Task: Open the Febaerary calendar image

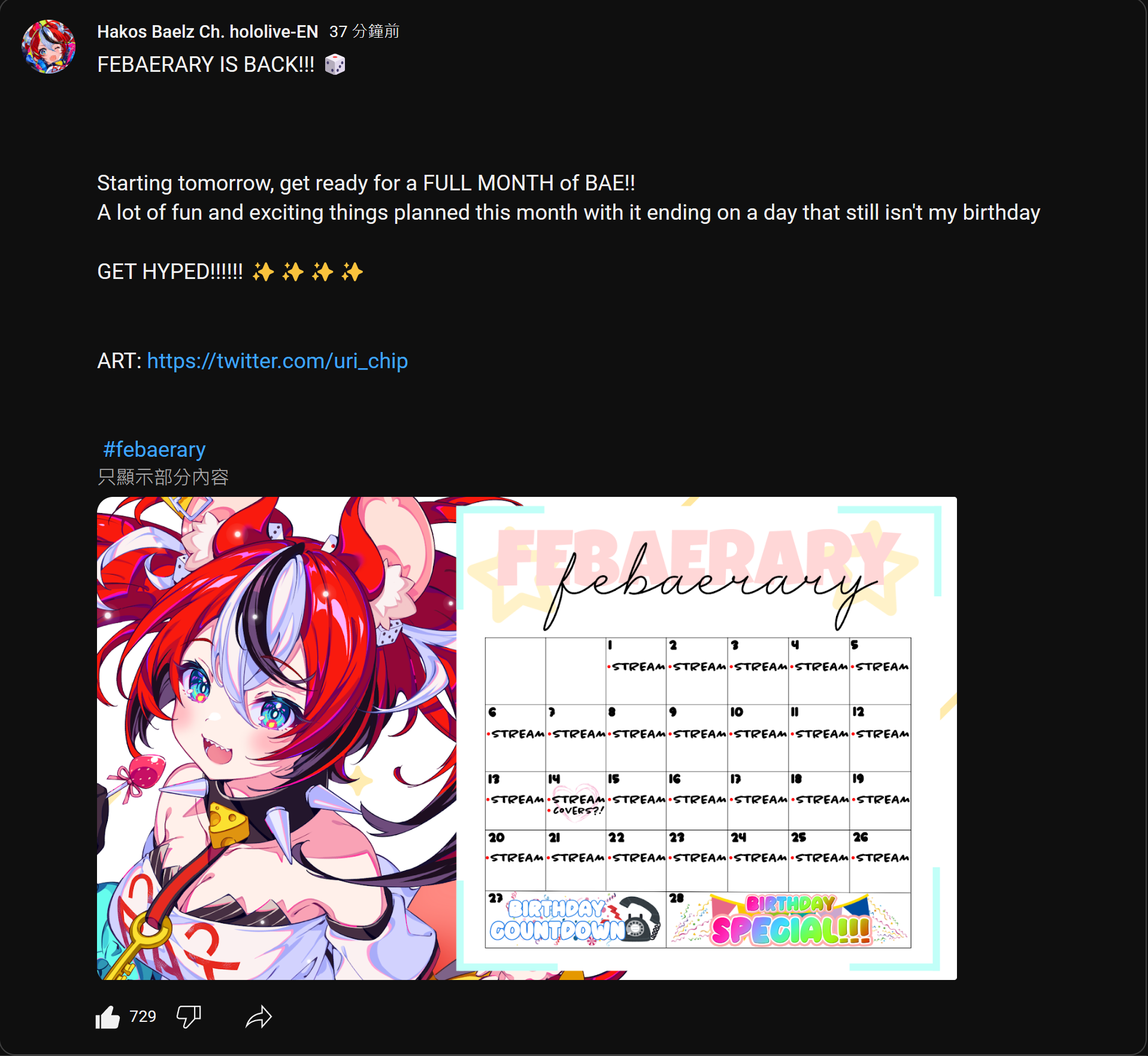Action: 527,738
